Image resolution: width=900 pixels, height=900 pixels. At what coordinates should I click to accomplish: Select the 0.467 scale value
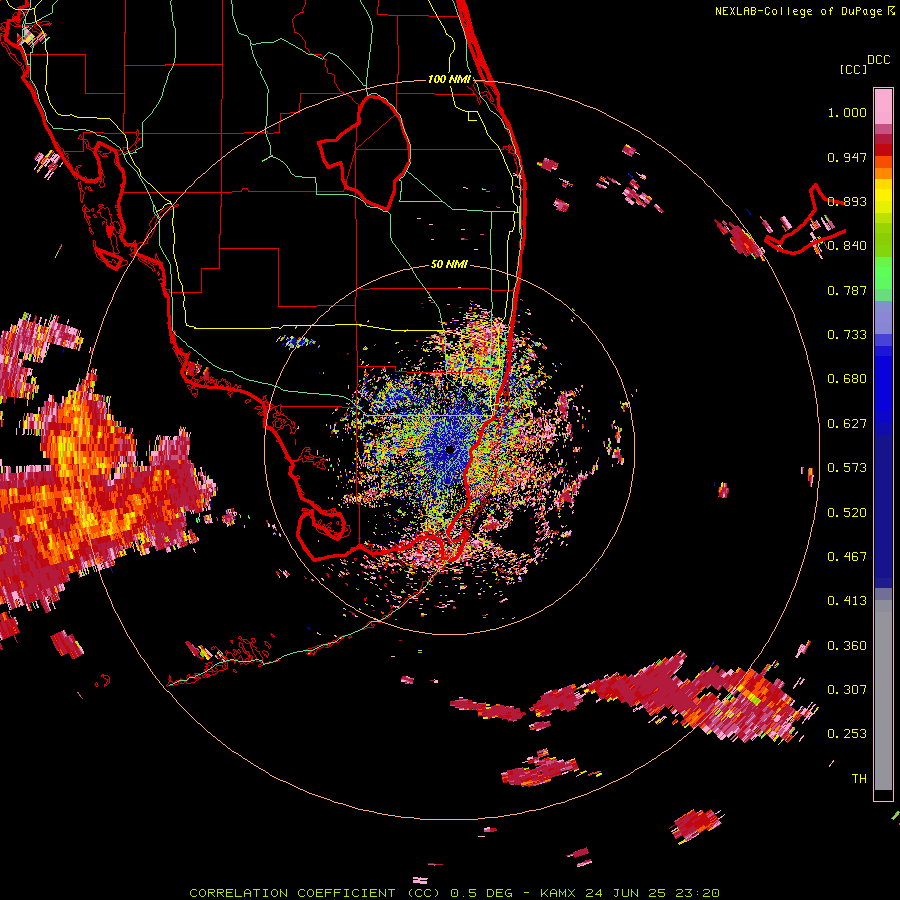(847, 557)
